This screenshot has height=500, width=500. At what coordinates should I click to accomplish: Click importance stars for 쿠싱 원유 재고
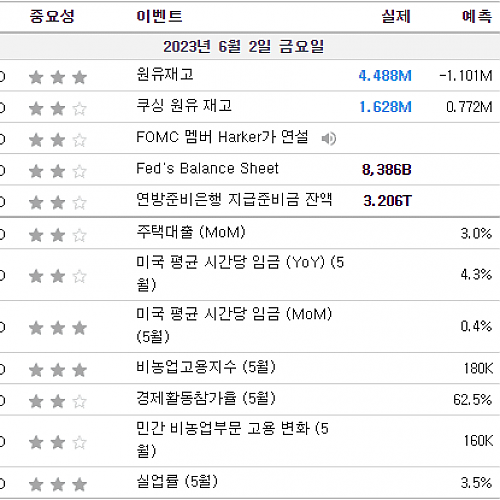click(x=58, y=108)
